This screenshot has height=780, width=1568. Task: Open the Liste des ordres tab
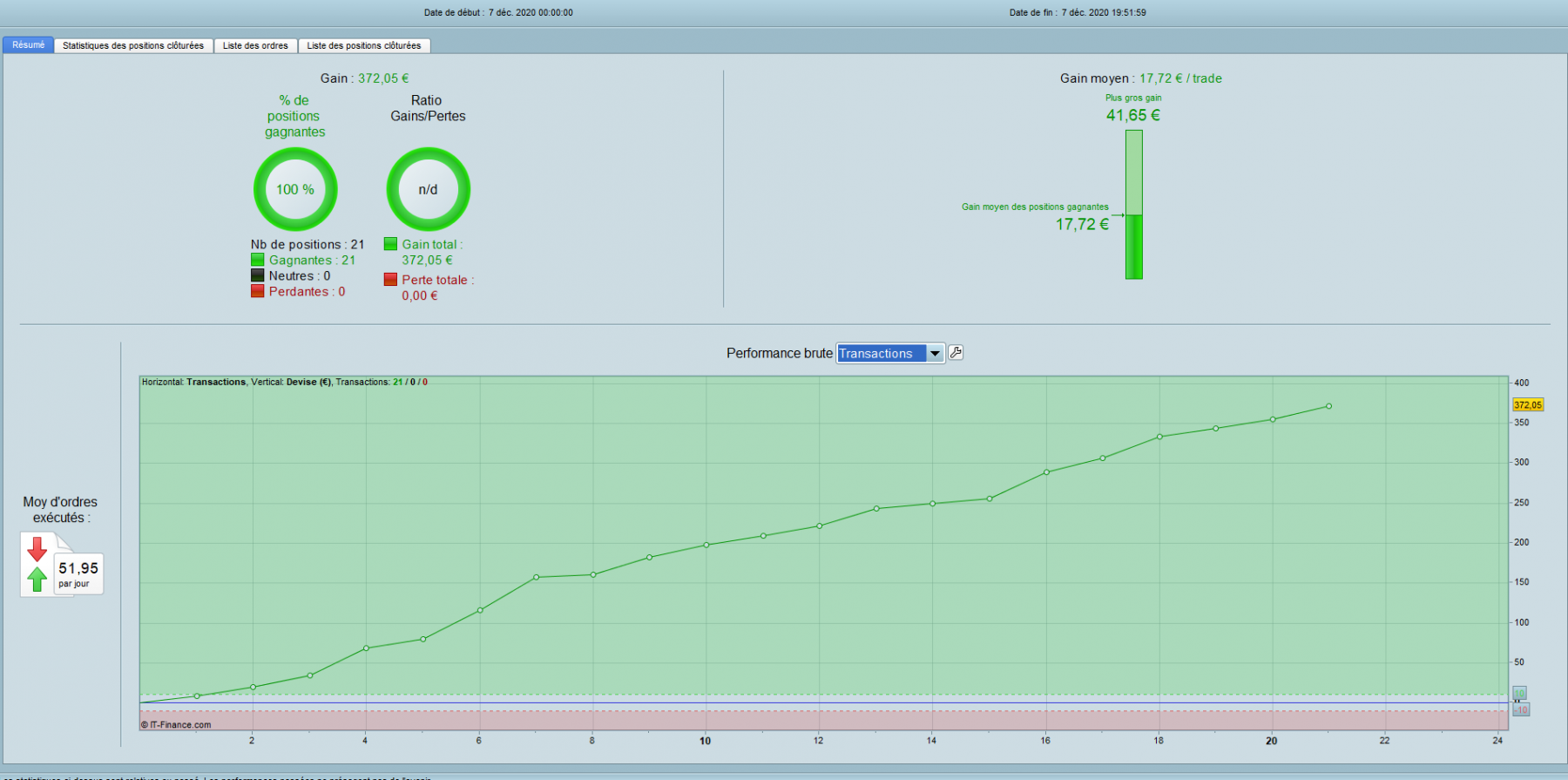255,45
